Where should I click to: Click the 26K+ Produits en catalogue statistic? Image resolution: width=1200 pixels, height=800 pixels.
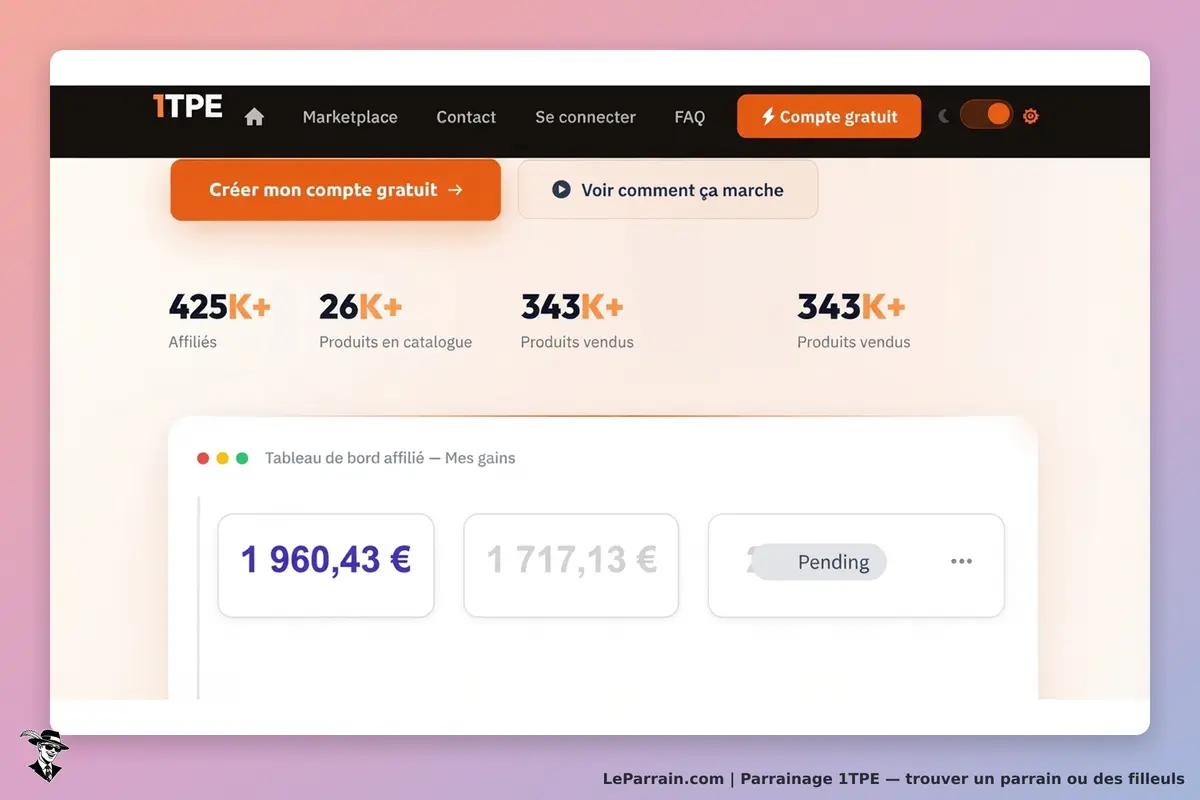395,320
